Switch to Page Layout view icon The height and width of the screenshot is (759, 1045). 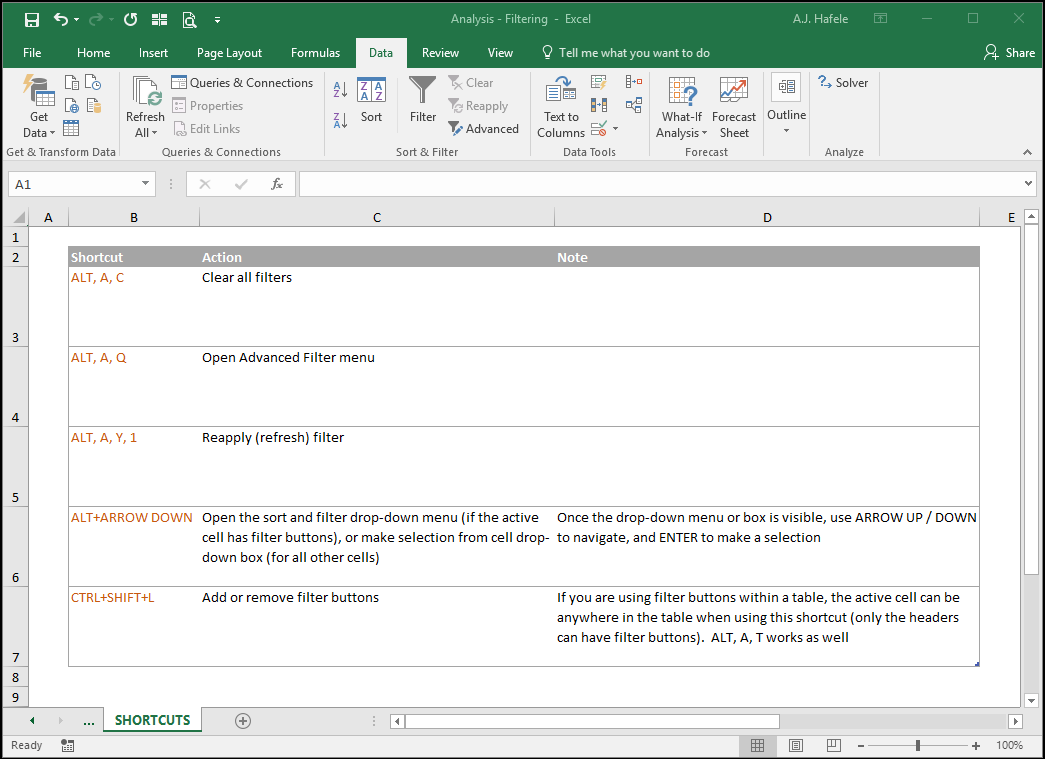(x=796, y=745)
